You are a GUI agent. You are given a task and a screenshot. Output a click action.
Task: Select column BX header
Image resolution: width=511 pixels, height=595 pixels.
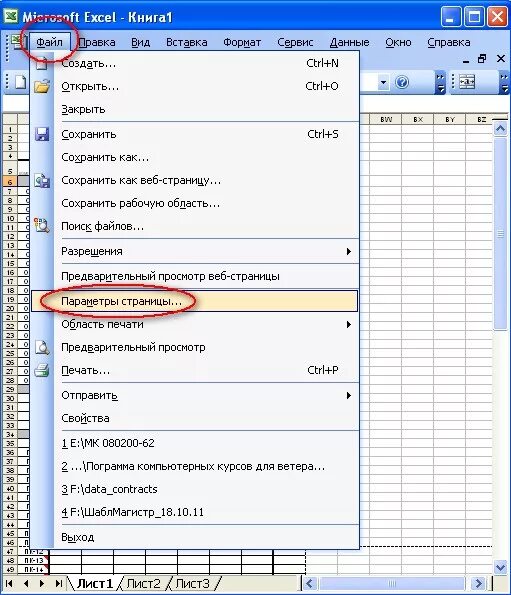coord(418,120)
